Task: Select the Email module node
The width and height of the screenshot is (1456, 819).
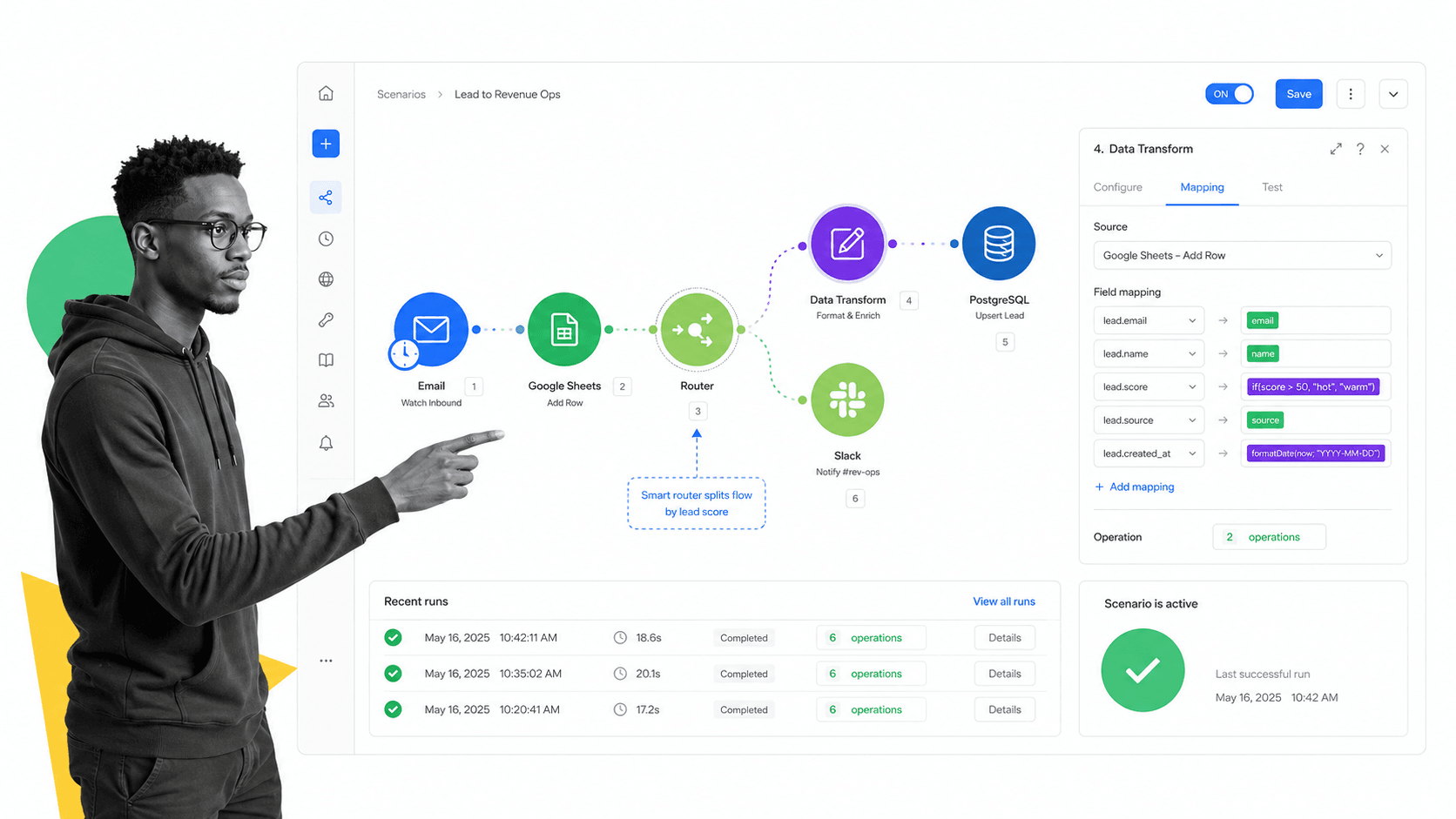Action: [x=431, y=329]
